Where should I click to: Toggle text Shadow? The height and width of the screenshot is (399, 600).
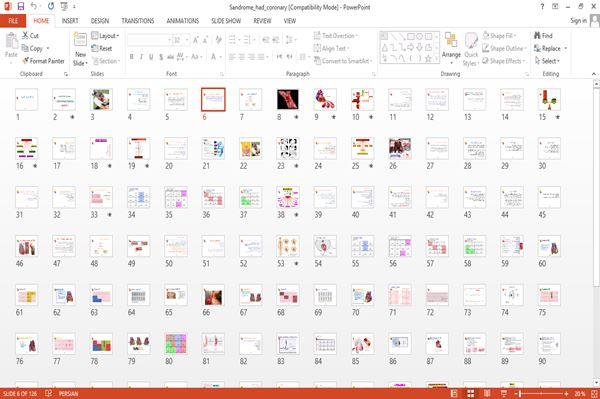[161, 57]
